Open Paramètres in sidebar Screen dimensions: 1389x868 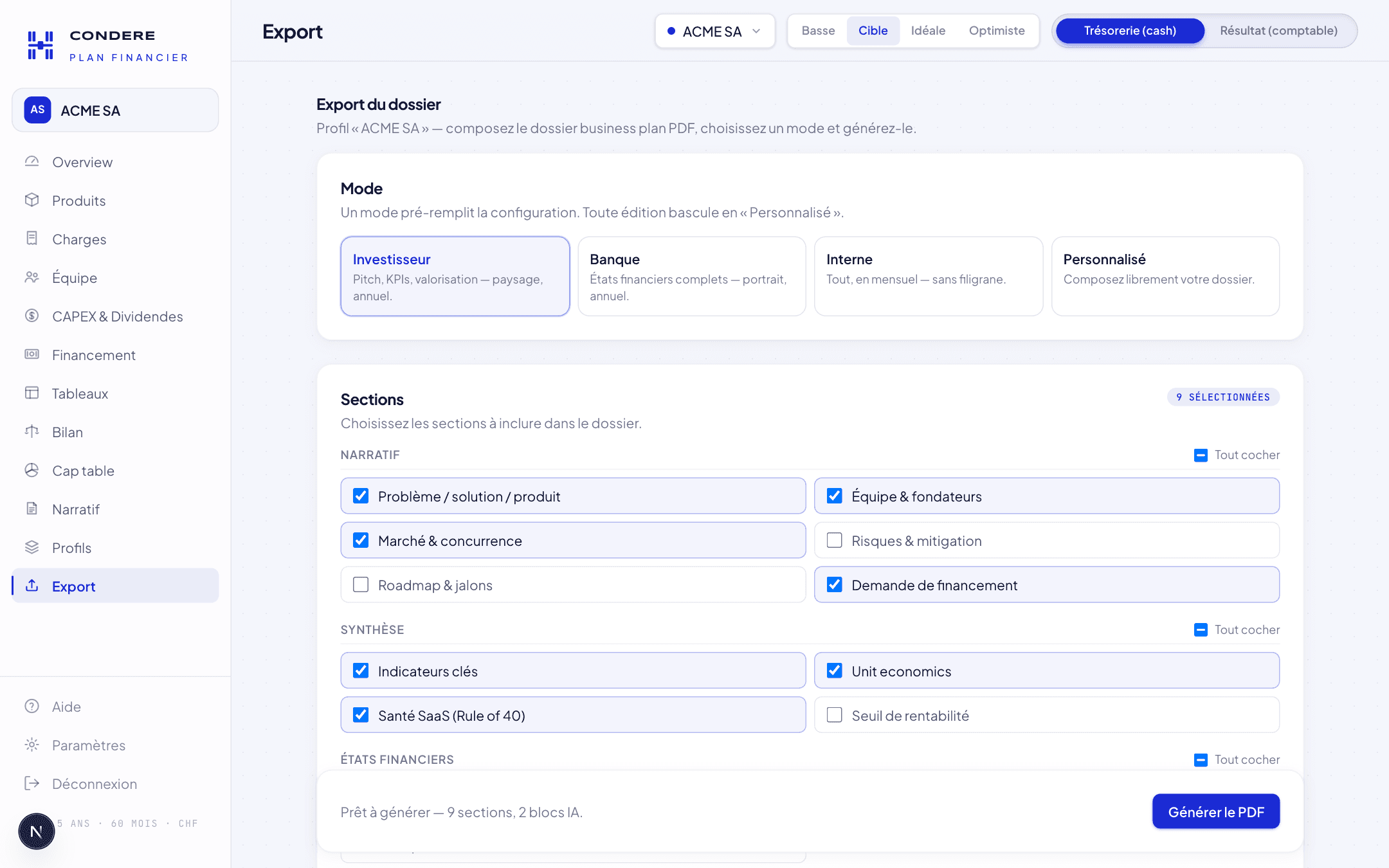click(x=115, y=745)
